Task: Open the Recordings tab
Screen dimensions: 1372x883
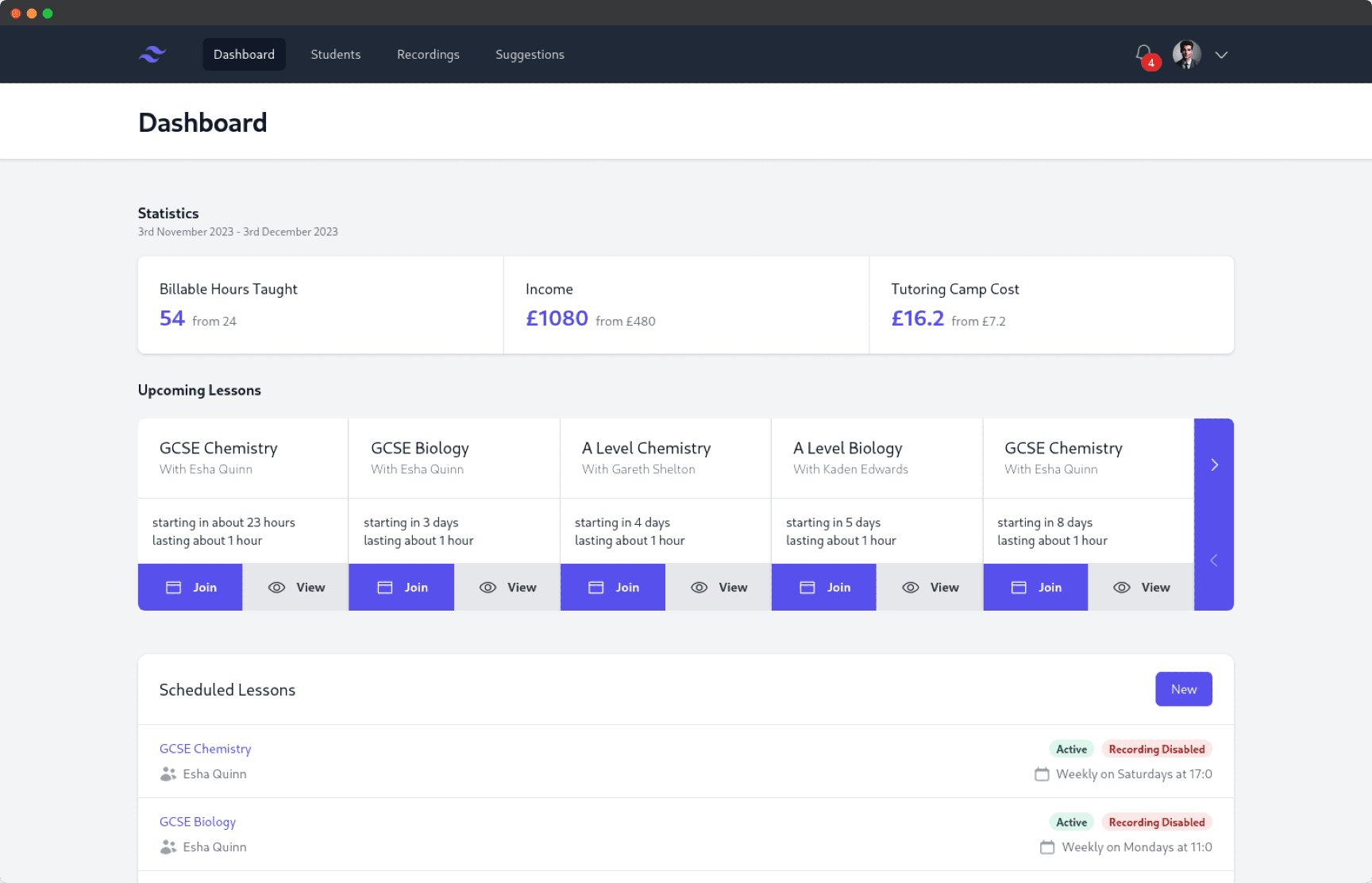Action: [428, 54]
